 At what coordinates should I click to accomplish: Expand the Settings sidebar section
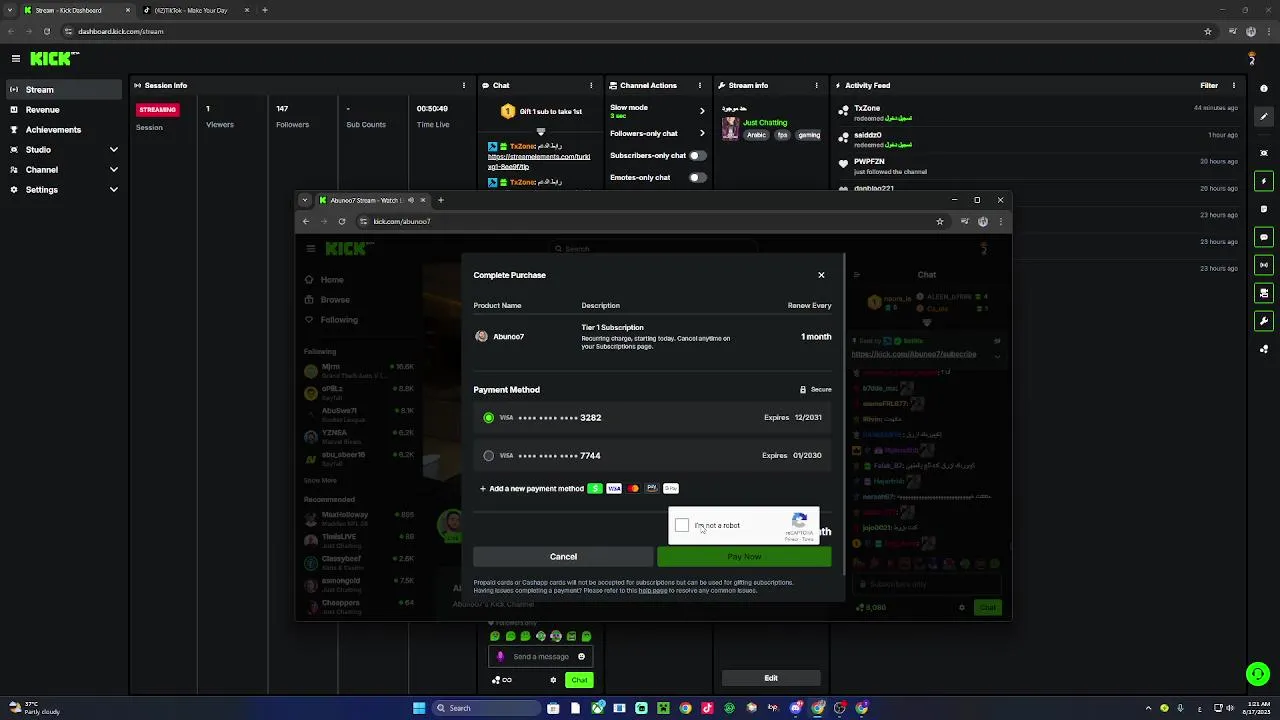click(113, 190)
